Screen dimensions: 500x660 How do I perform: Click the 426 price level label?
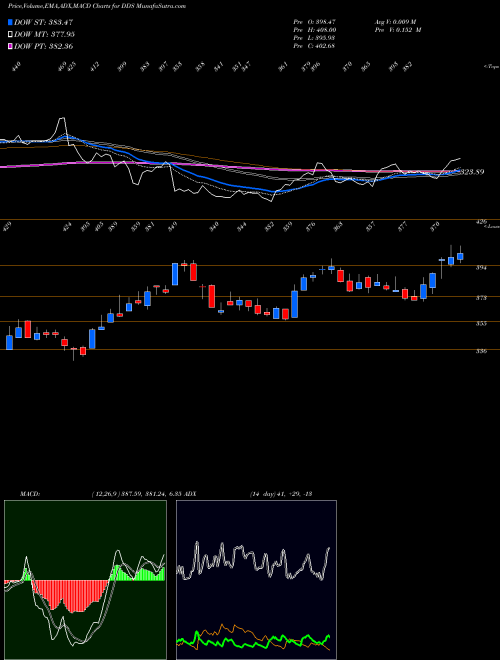(481, 222)
